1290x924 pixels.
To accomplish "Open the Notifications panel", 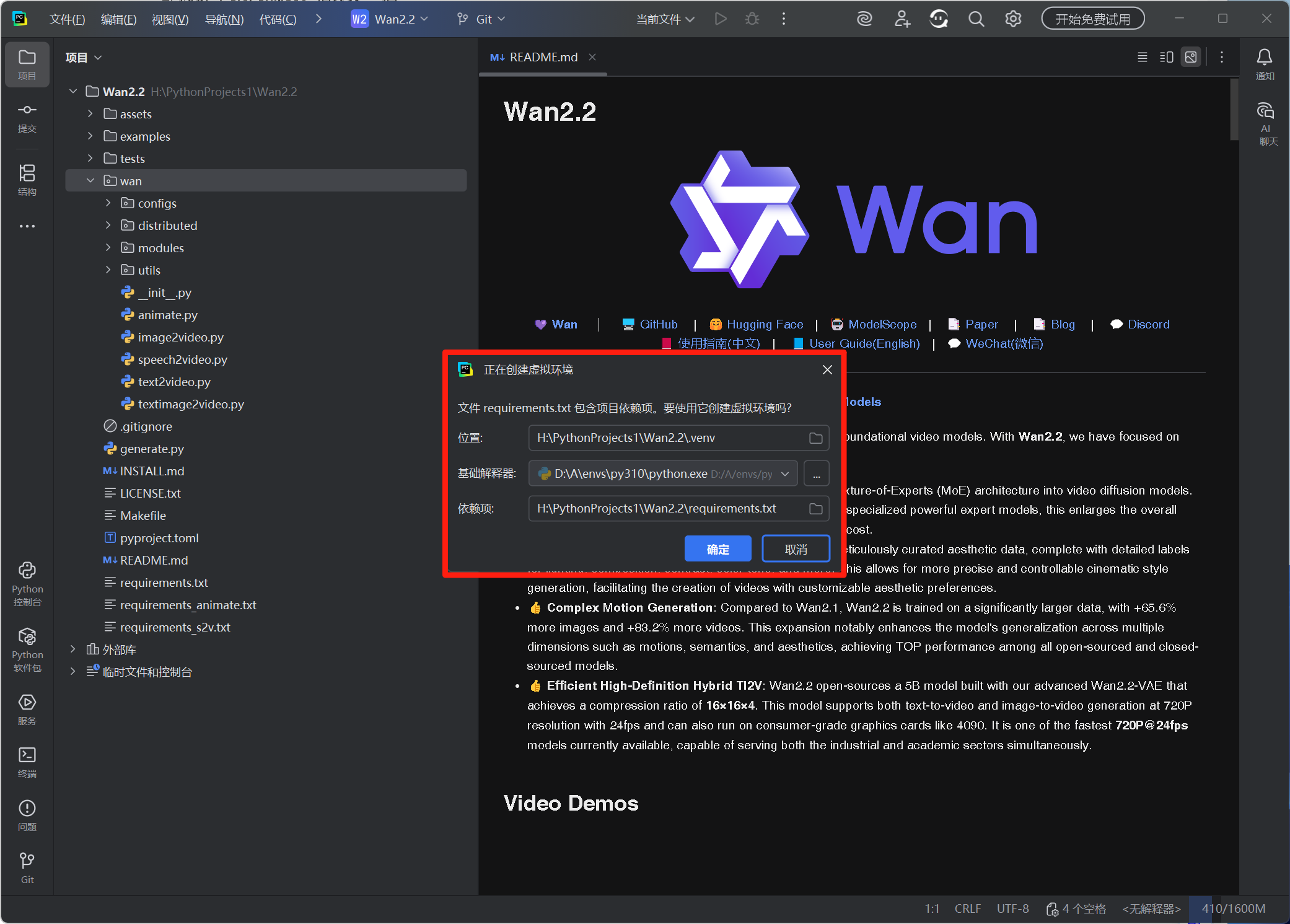I will pyautogui.click(x=1265, y=64).
